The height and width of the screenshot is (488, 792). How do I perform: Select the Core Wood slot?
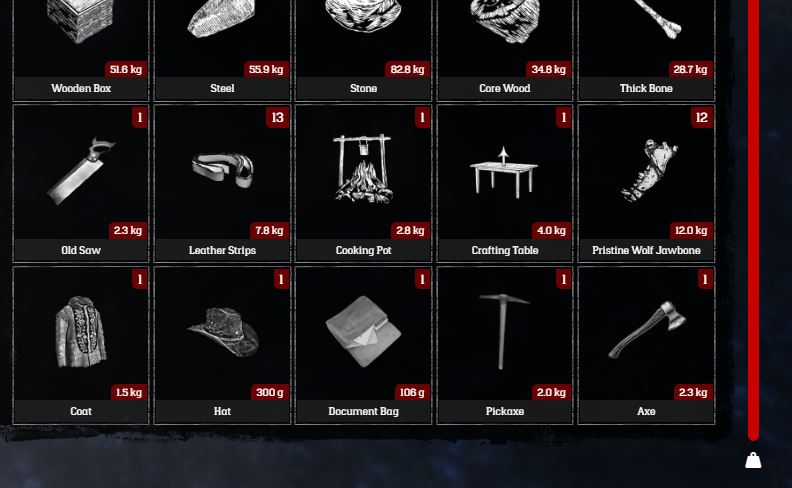(x=505, y=50)
